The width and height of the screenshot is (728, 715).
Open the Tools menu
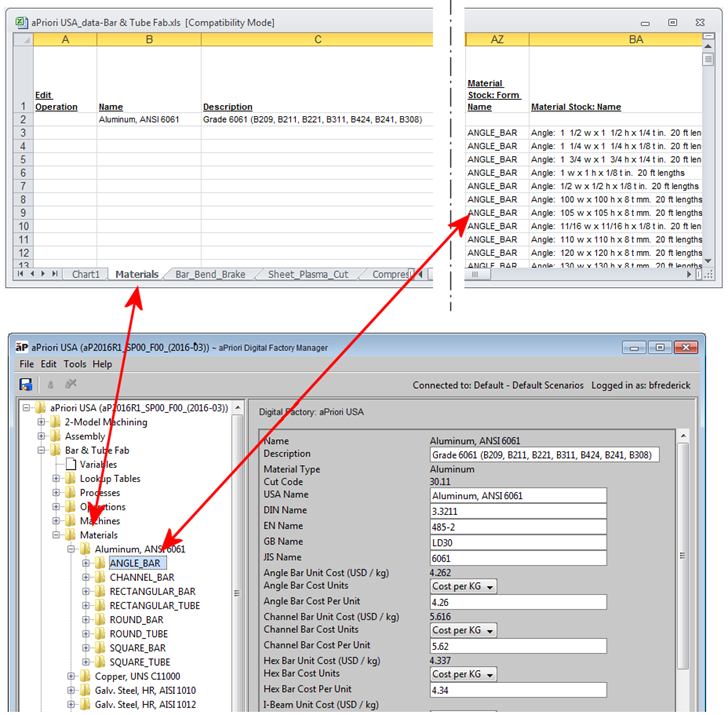tap(75, 364)
